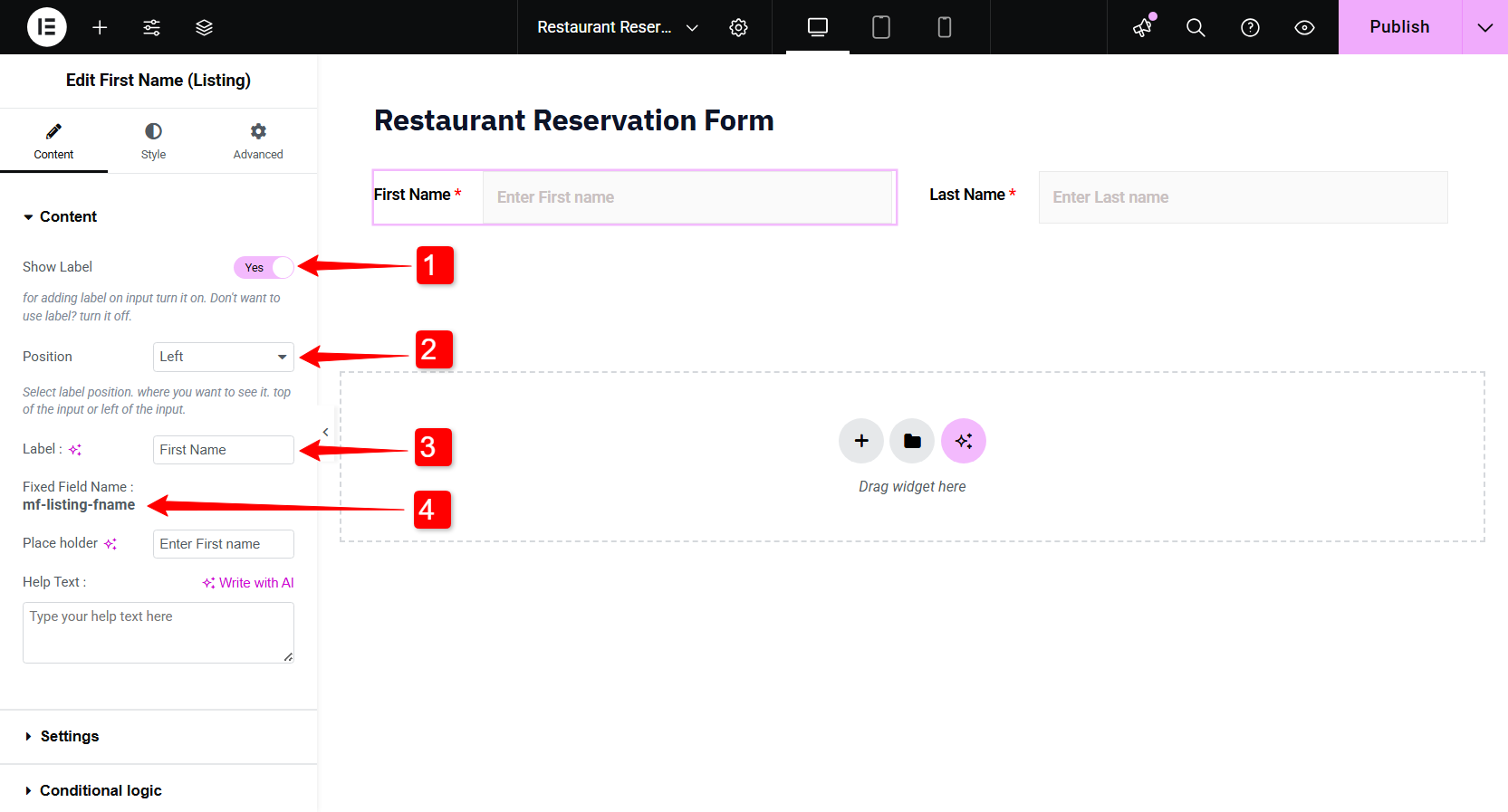
Task: Click the Elementor logo menu
Action: click(x=47, y=27)
